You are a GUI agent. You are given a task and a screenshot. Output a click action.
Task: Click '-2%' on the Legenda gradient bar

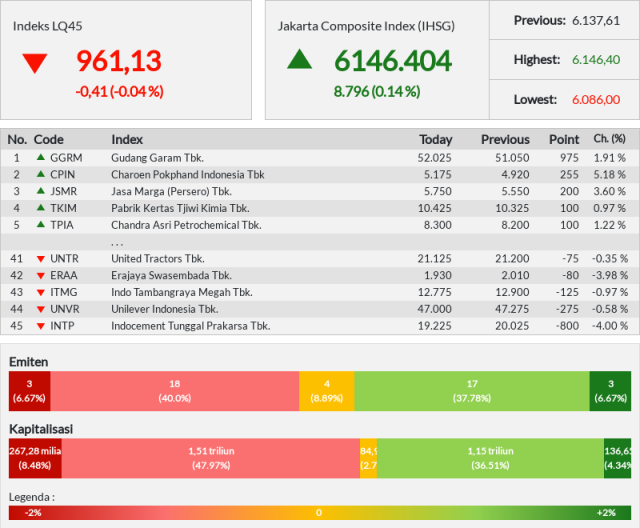pyautogui.click(x=33, y=512)
